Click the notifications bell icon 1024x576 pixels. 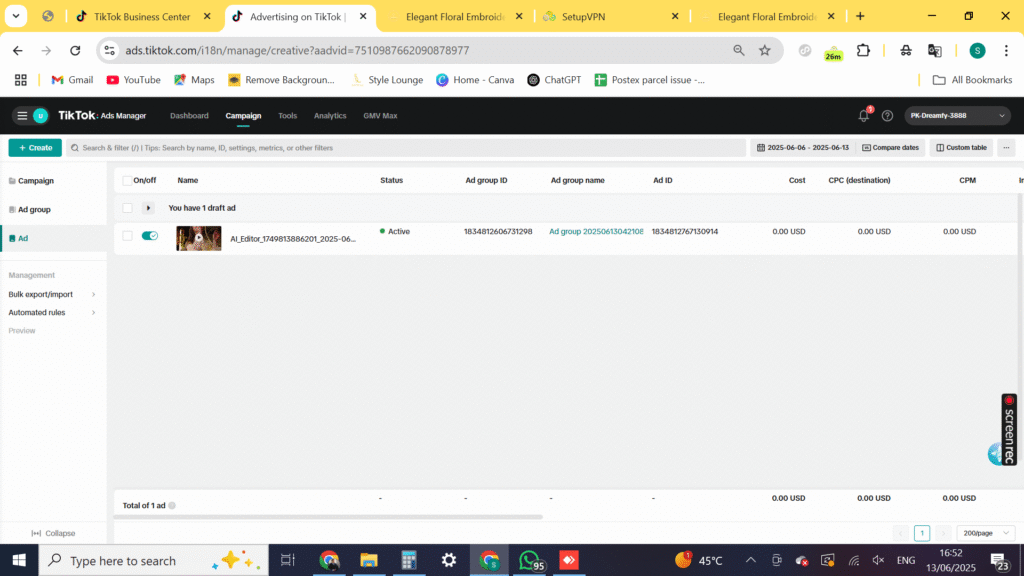pos(865,116)
